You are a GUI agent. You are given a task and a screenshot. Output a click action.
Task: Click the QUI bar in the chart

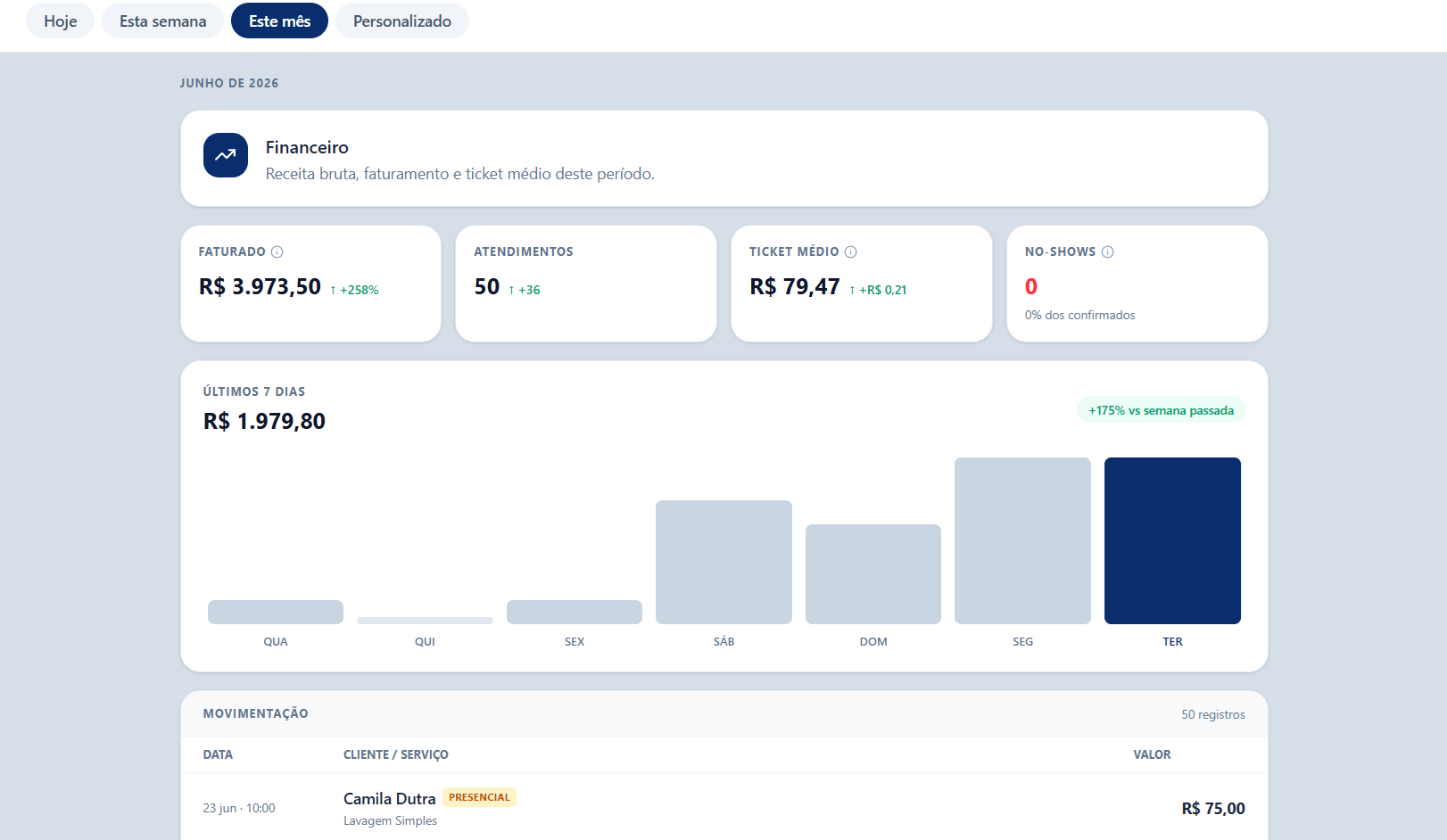point(425,621)
